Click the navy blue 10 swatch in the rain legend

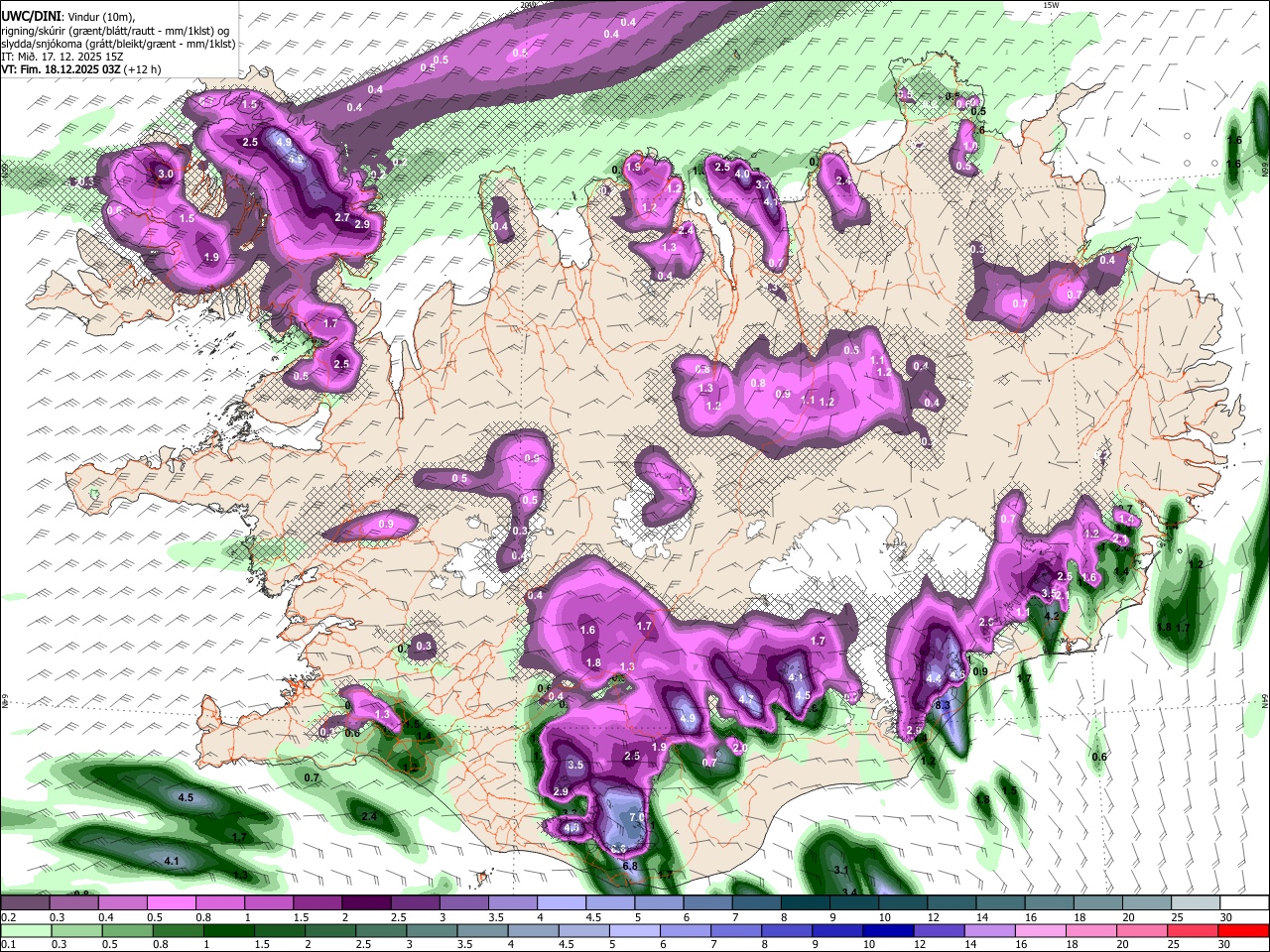[888, 931]
